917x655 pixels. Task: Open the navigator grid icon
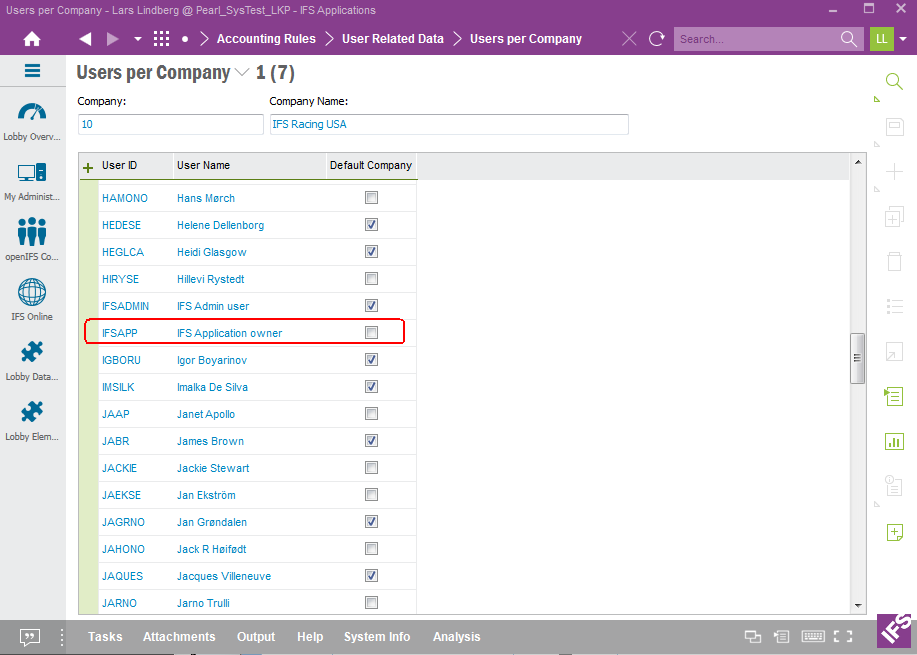point(161,39)
